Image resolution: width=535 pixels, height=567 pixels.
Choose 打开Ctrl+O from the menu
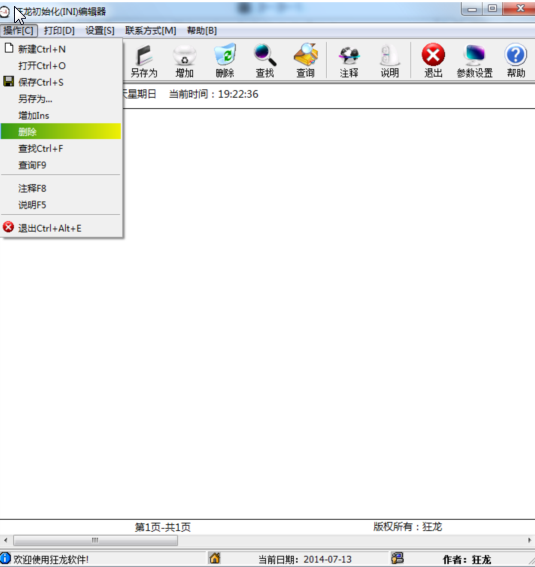click(x=61, y=65)
